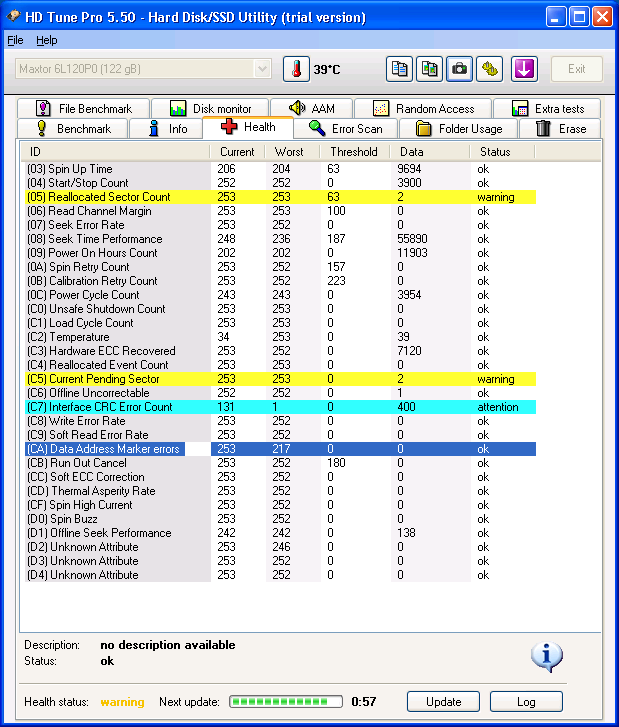Click the purple down-arrow save icon
The height and width of the screenshot is (727, 619).
(525, 69)
